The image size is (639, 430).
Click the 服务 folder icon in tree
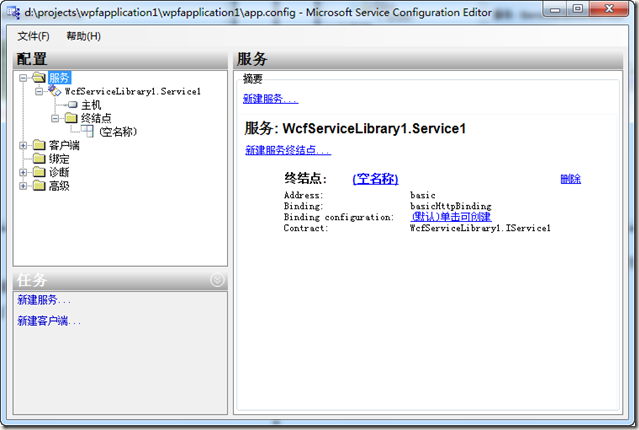click(x=39, y=77)
